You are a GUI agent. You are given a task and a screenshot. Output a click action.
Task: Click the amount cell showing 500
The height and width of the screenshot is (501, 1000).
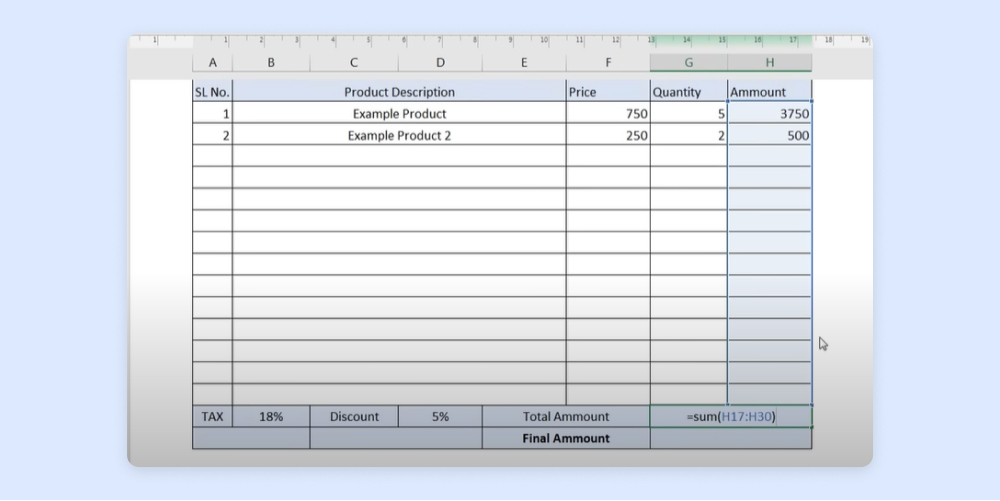(x=769, y=135)
